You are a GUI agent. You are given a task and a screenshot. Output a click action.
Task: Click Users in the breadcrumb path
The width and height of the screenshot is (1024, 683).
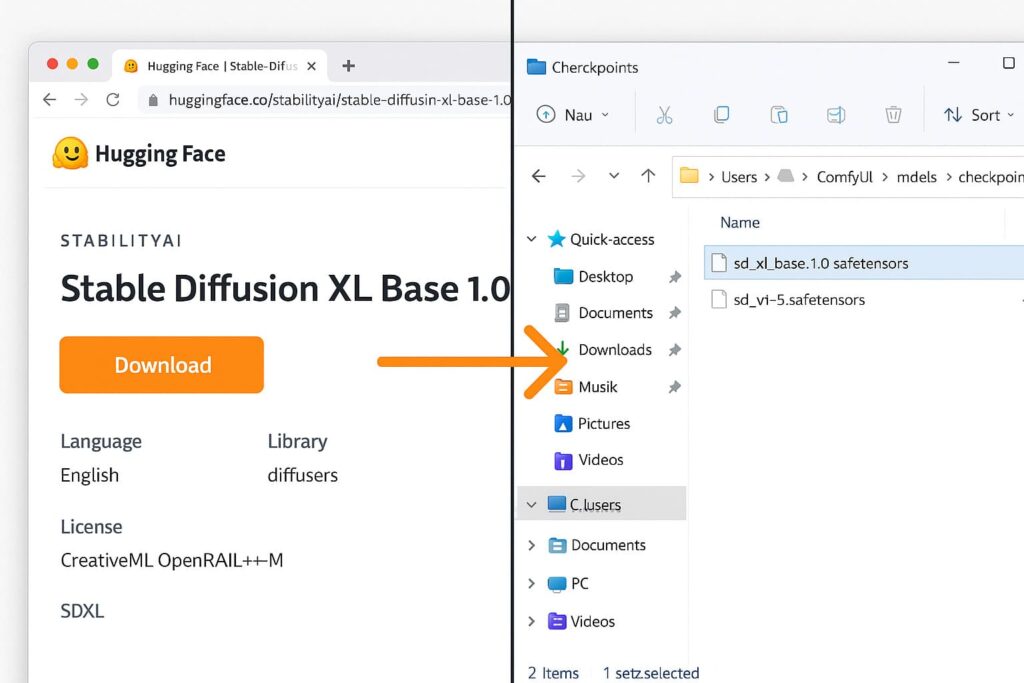click(739, 177)
